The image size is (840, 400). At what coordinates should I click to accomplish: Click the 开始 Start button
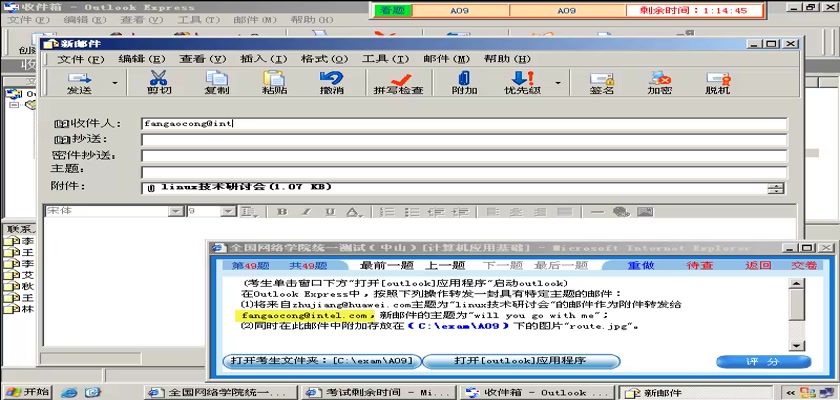pos(26,392)
